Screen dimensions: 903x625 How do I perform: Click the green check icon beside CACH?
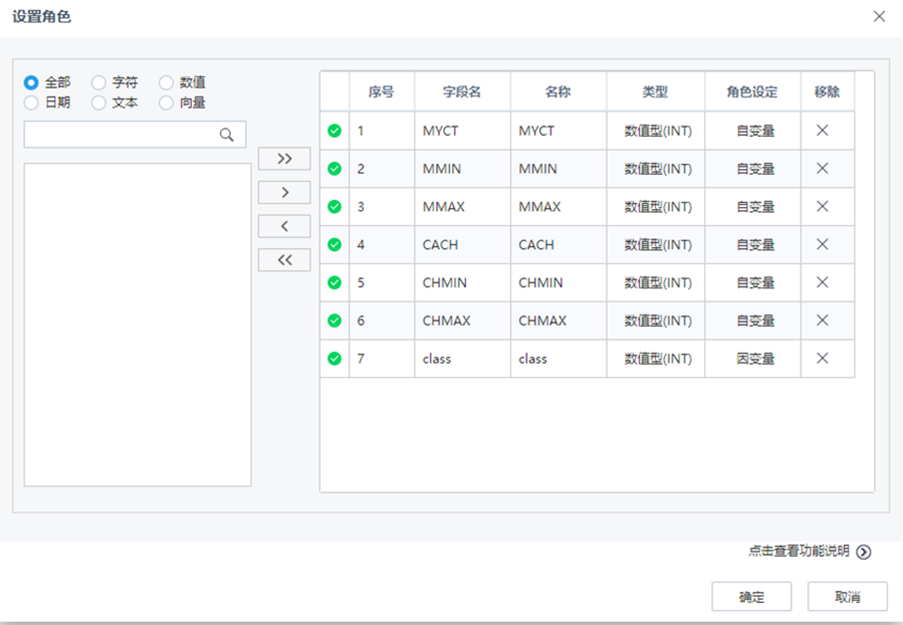pyautogui.click(x=333, y=245)
